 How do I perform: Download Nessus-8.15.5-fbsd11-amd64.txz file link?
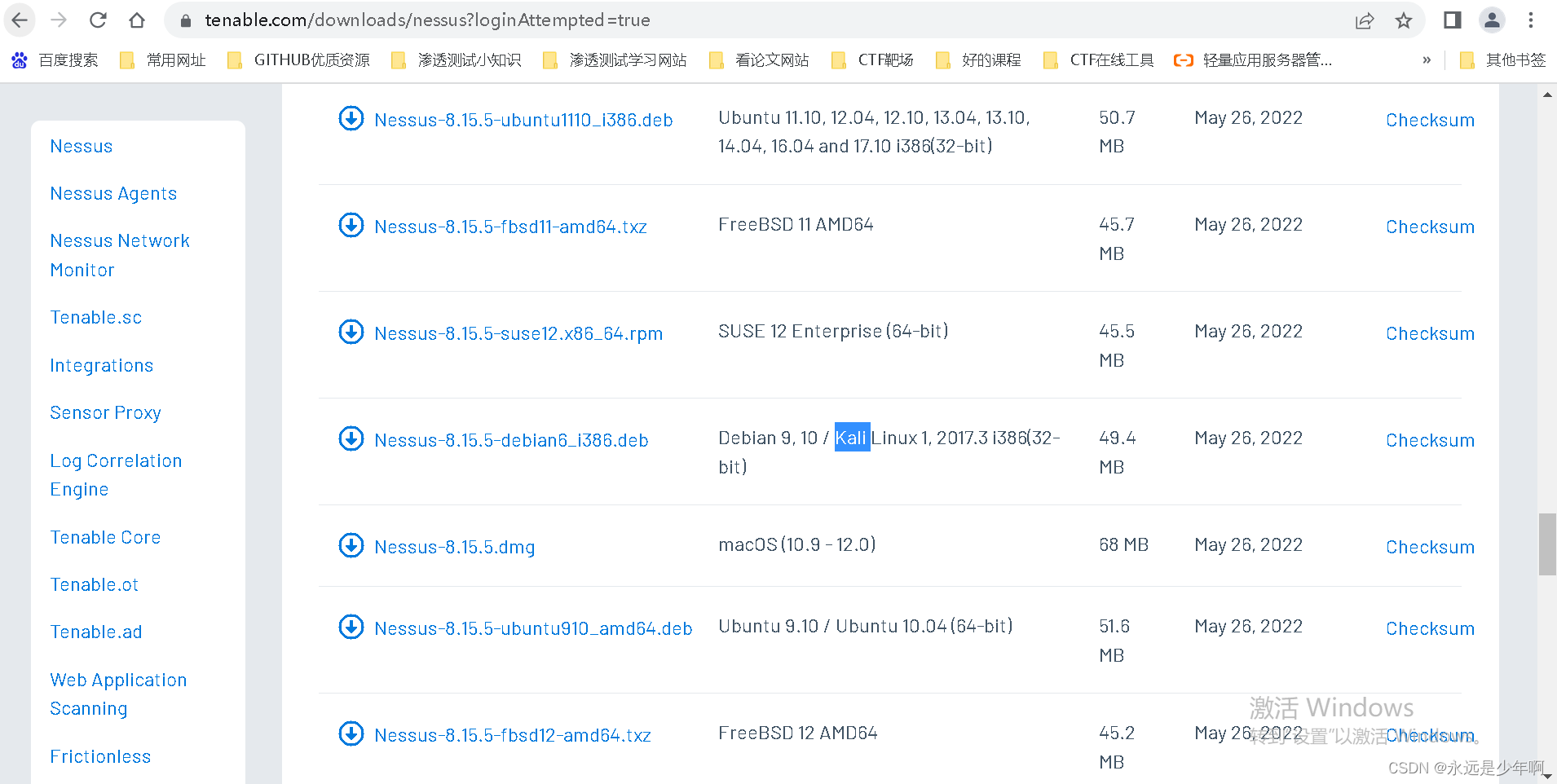[510, 227]
